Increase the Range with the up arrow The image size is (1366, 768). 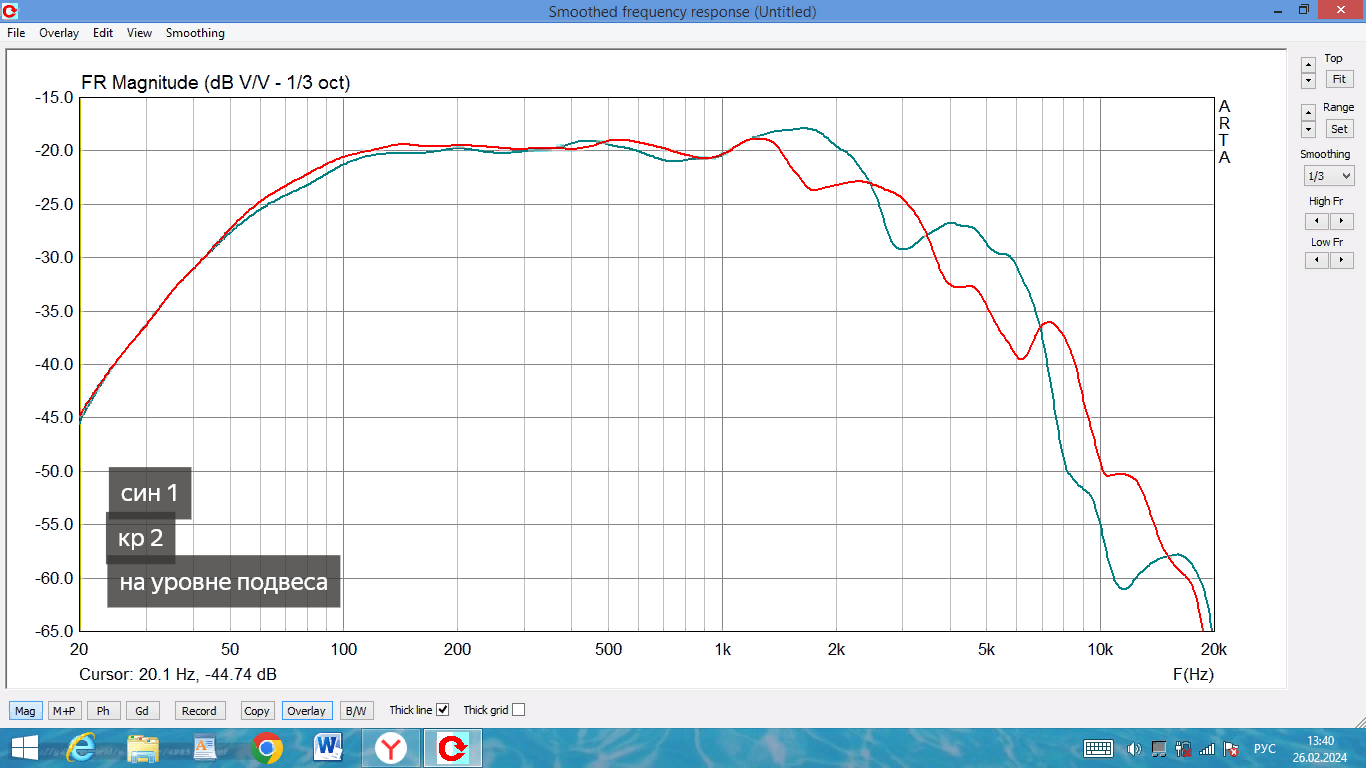click(x=1308, y=113)
